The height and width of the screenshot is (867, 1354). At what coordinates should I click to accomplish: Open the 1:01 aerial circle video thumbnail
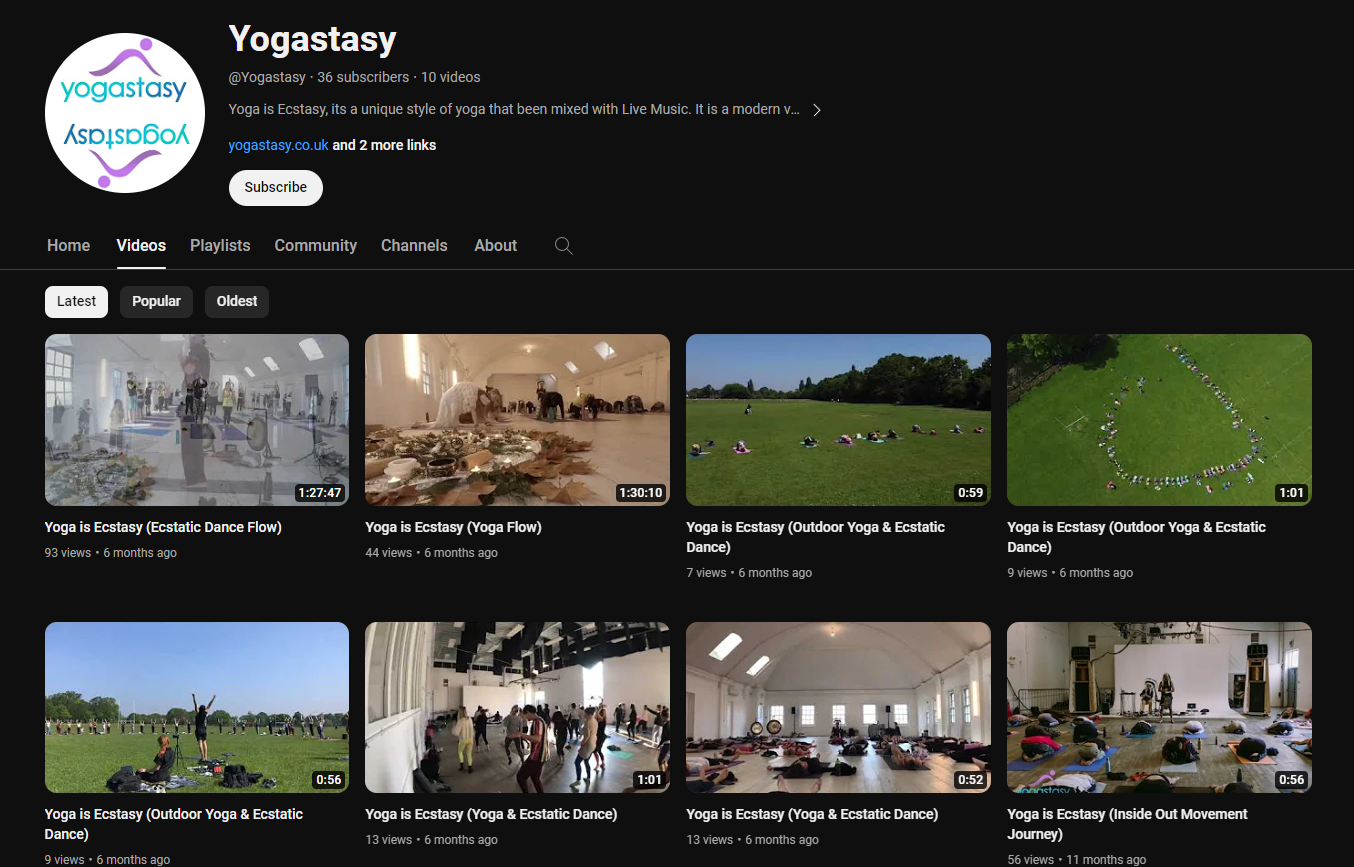pos(1159,420)
